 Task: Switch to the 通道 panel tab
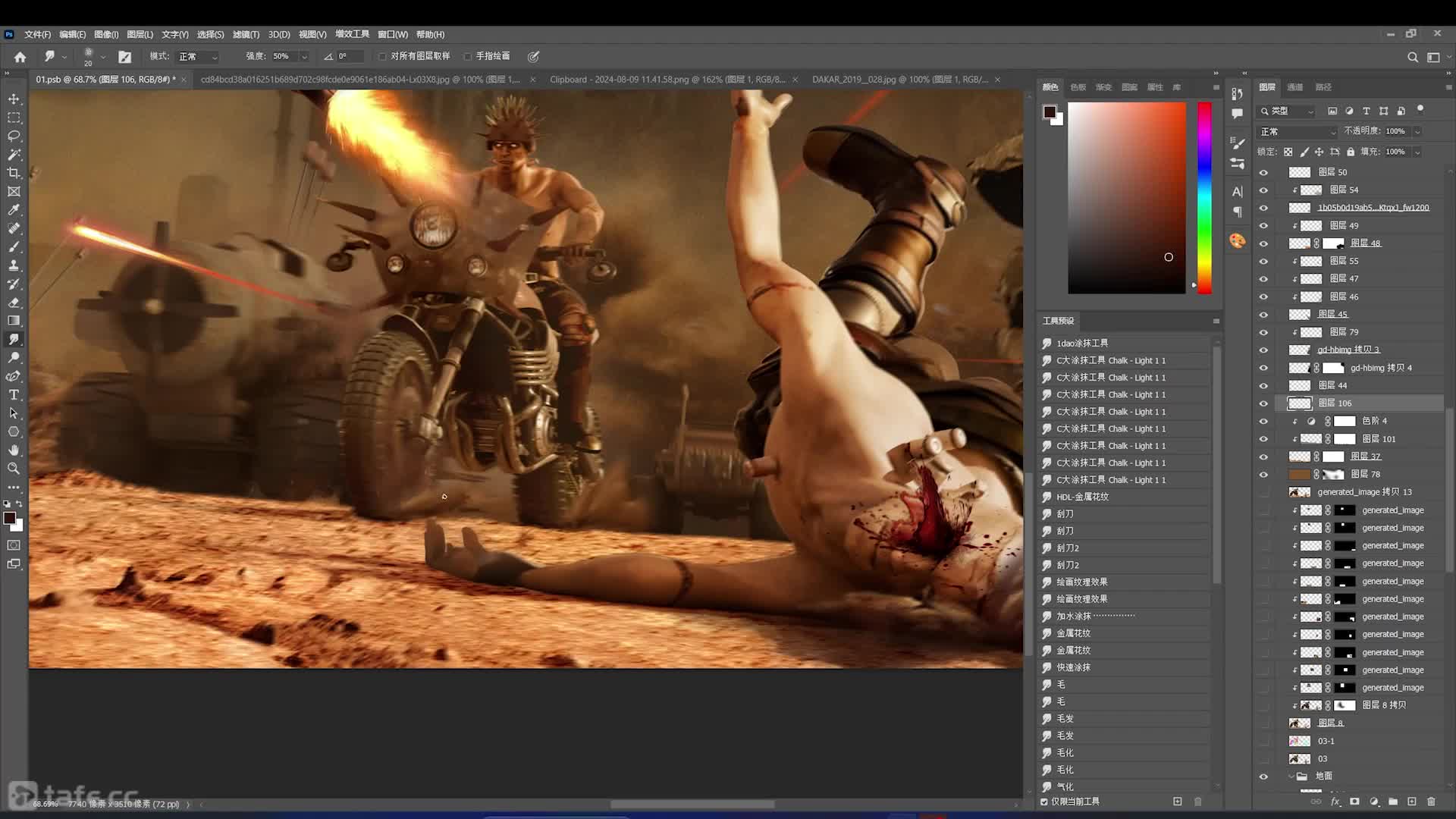(x=1295, y=87)
